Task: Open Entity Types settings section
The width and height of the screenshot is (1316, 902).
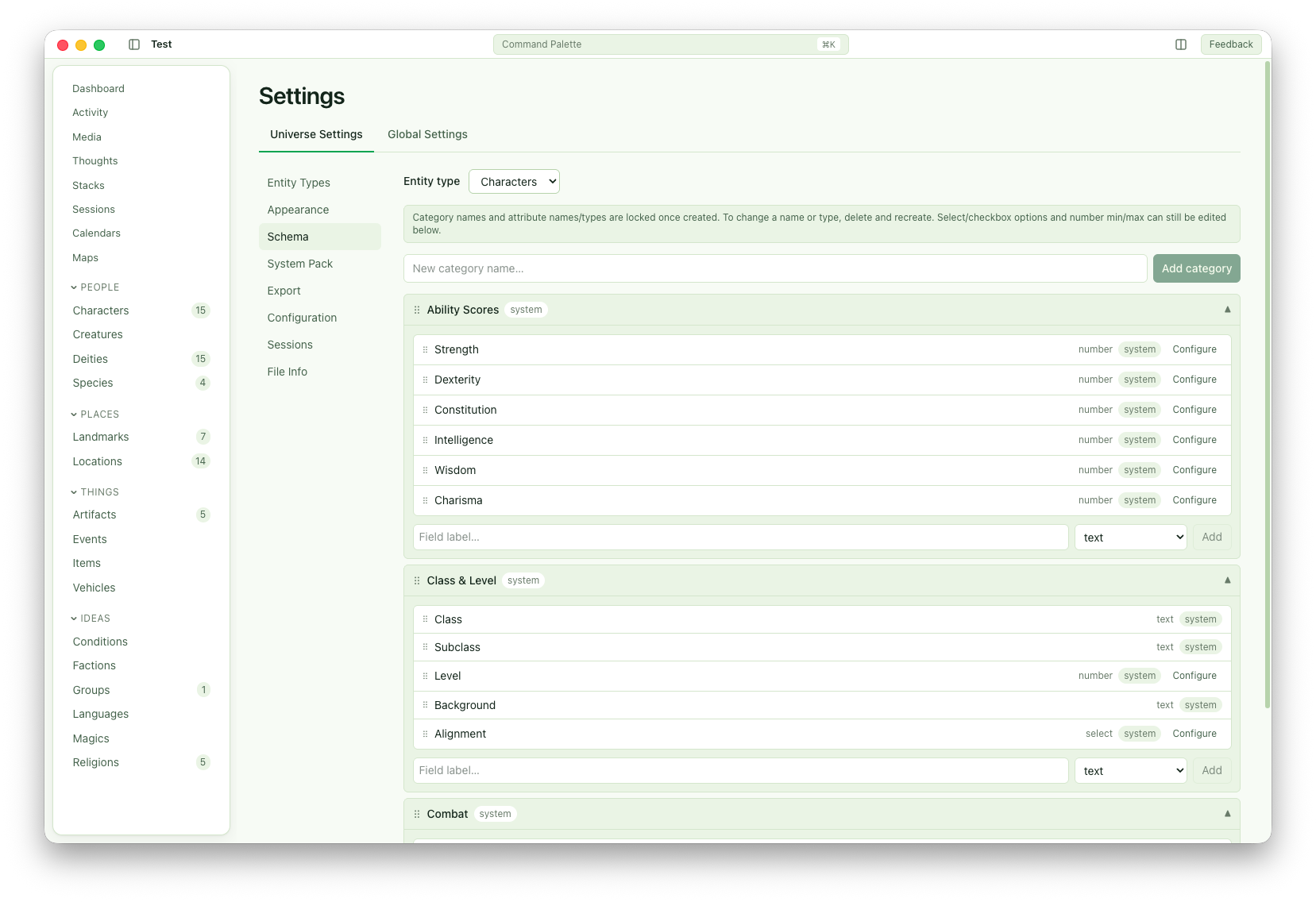Action: [320, 183]
